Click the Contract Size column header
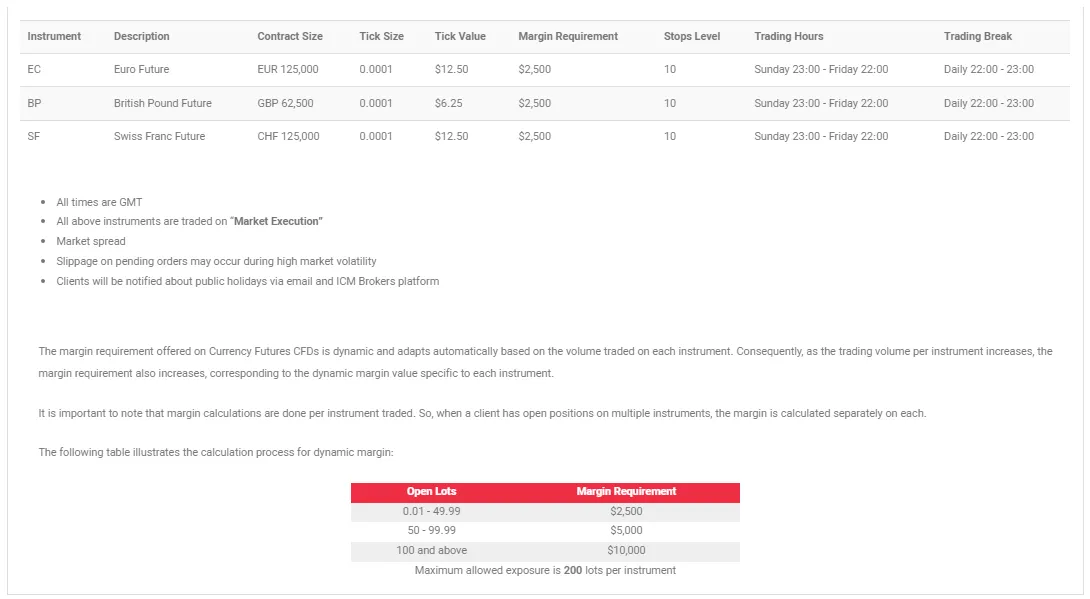Viewport: 1090px width, 599px height. (290, 36)
